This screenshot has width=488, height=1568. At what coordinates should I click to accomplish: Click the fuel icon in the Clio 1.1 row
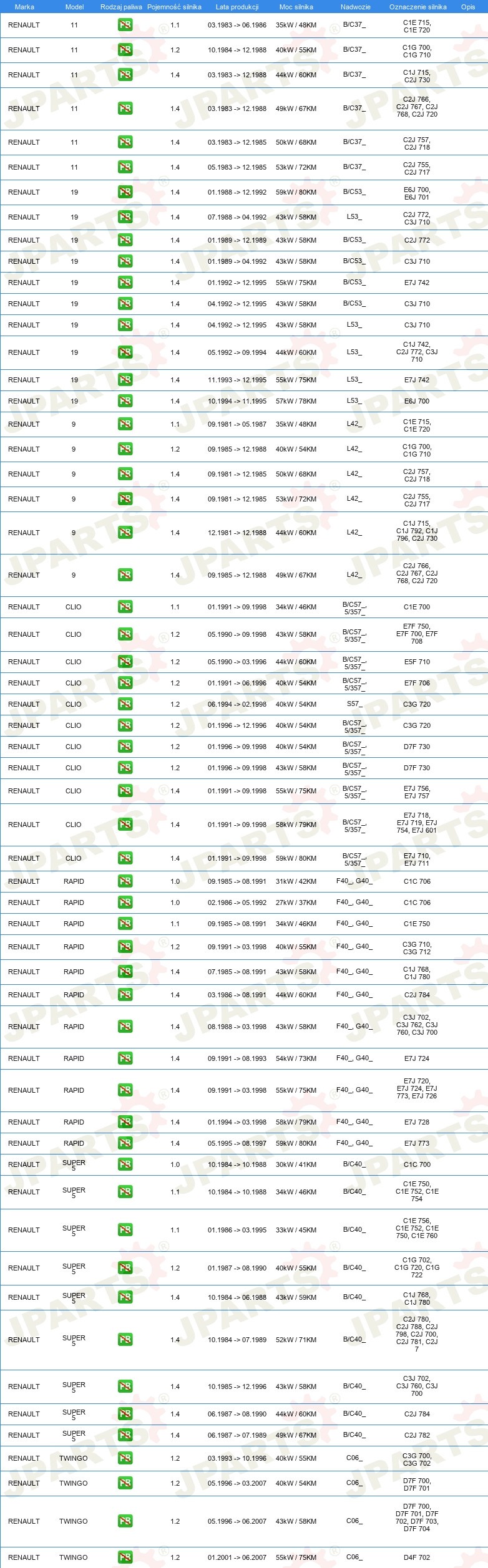click(x=125, y=607)
